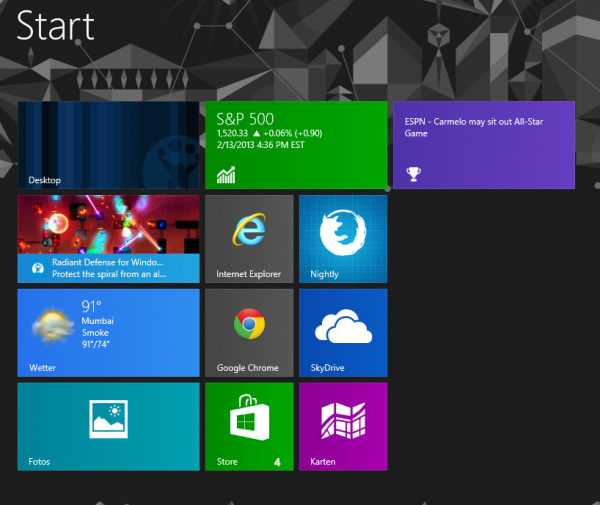This screenshot has height=505, width=600.
Task: Click the Store update count 4
Action: coord(277,462)
